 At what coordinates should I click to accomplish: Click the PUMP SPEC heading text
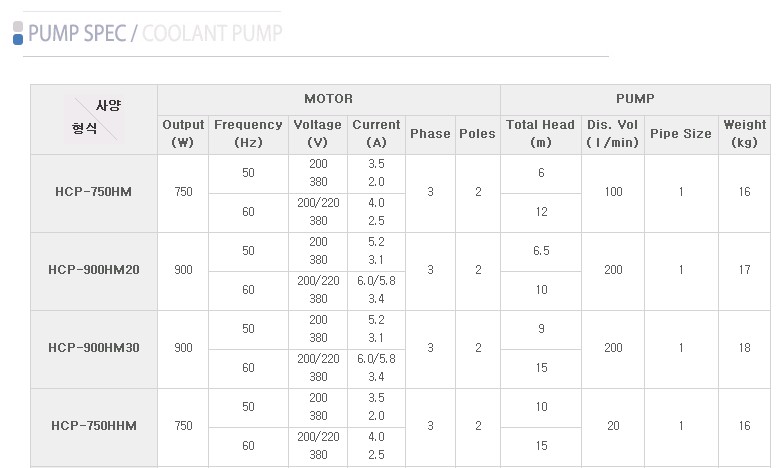click(77, 33)
